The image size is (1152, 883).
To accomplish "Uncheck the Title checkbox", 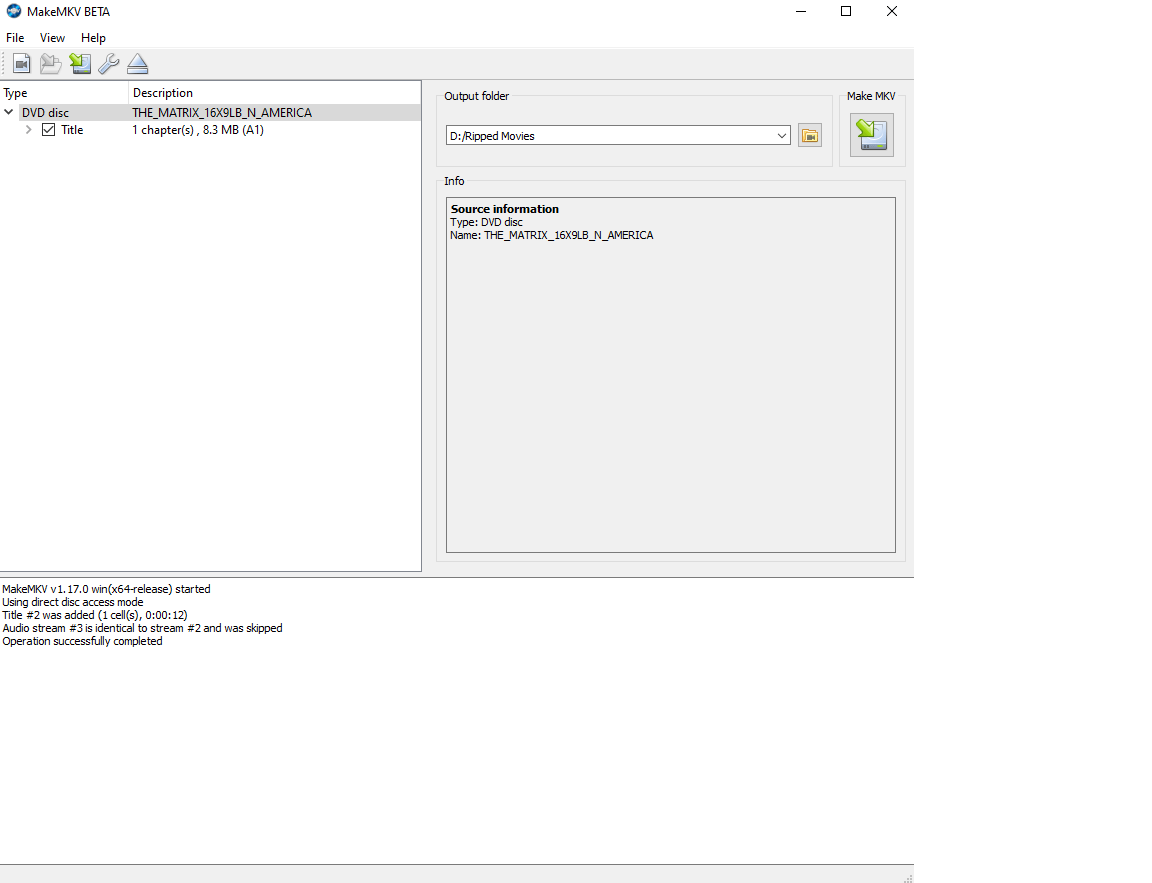I will tap(48, 130).
